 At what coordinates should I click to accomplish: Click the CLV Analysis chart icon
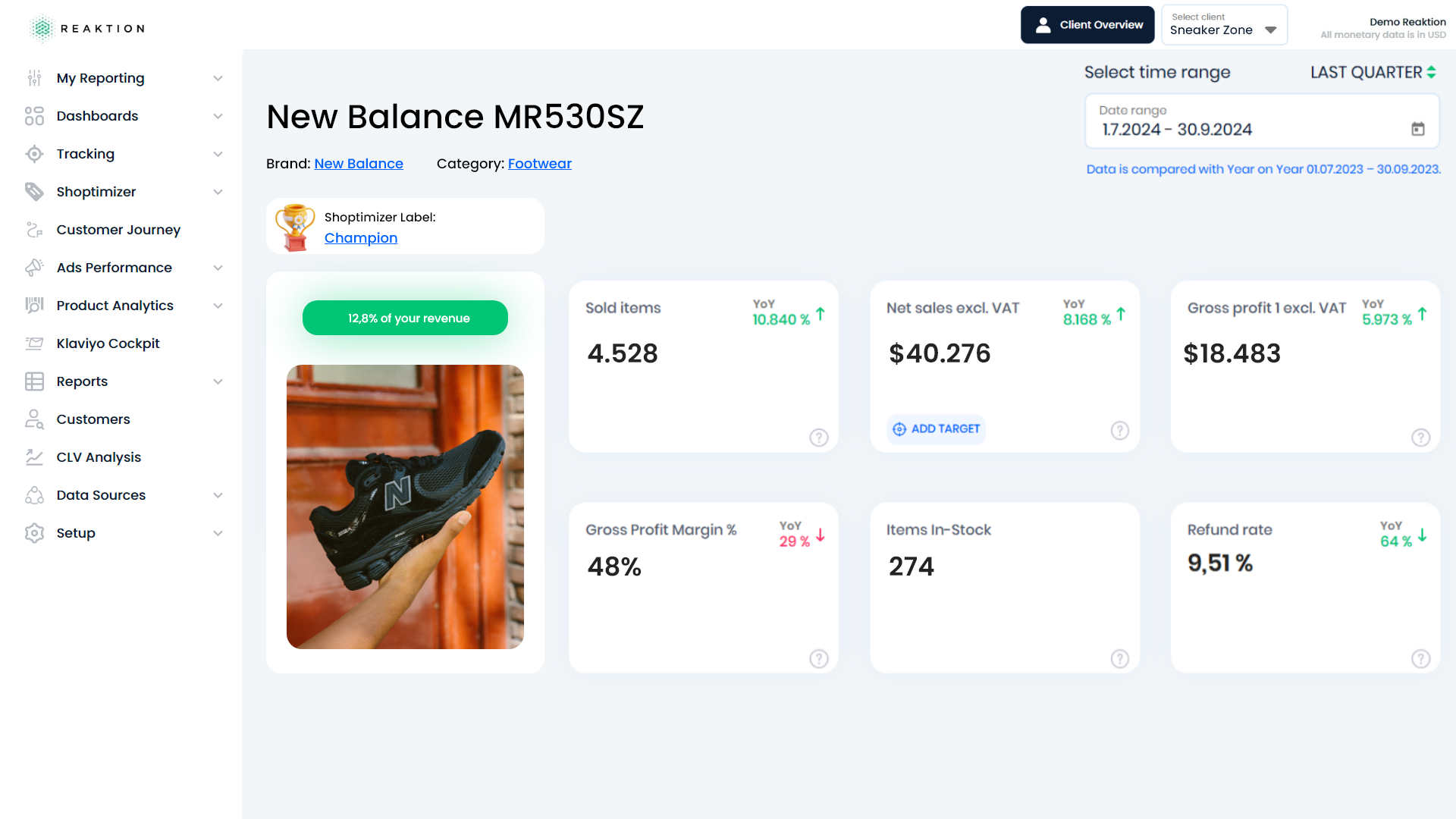pos(34,457)
